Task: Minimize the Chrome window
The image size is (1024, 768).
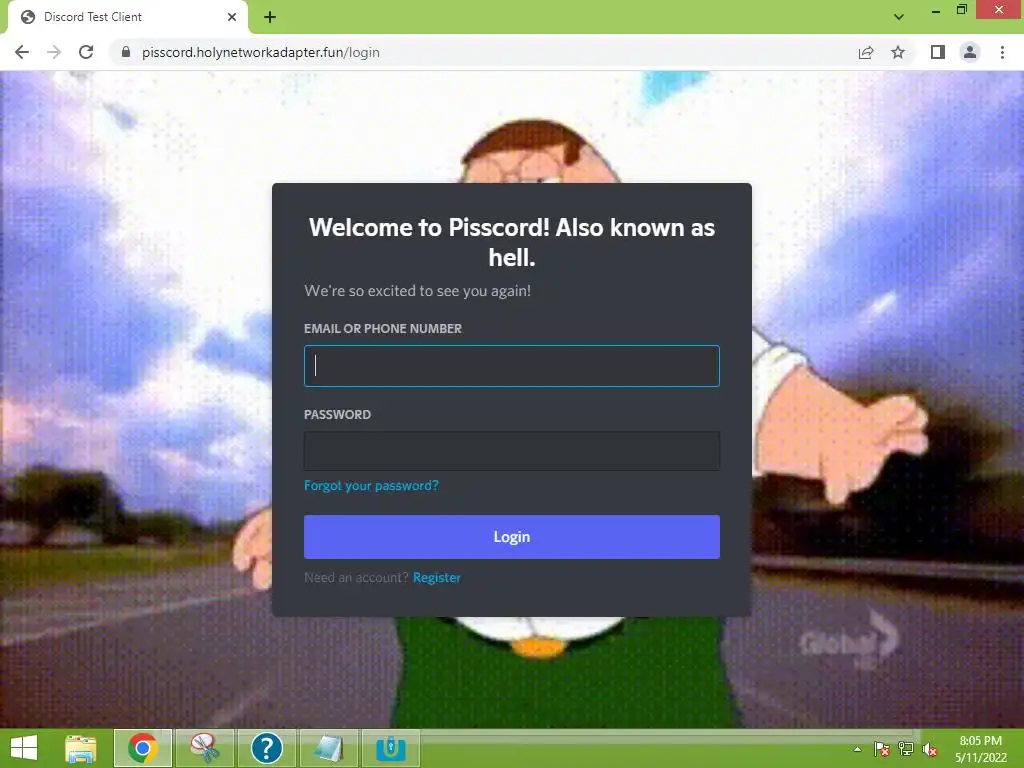Action: (x=935, y=10)
